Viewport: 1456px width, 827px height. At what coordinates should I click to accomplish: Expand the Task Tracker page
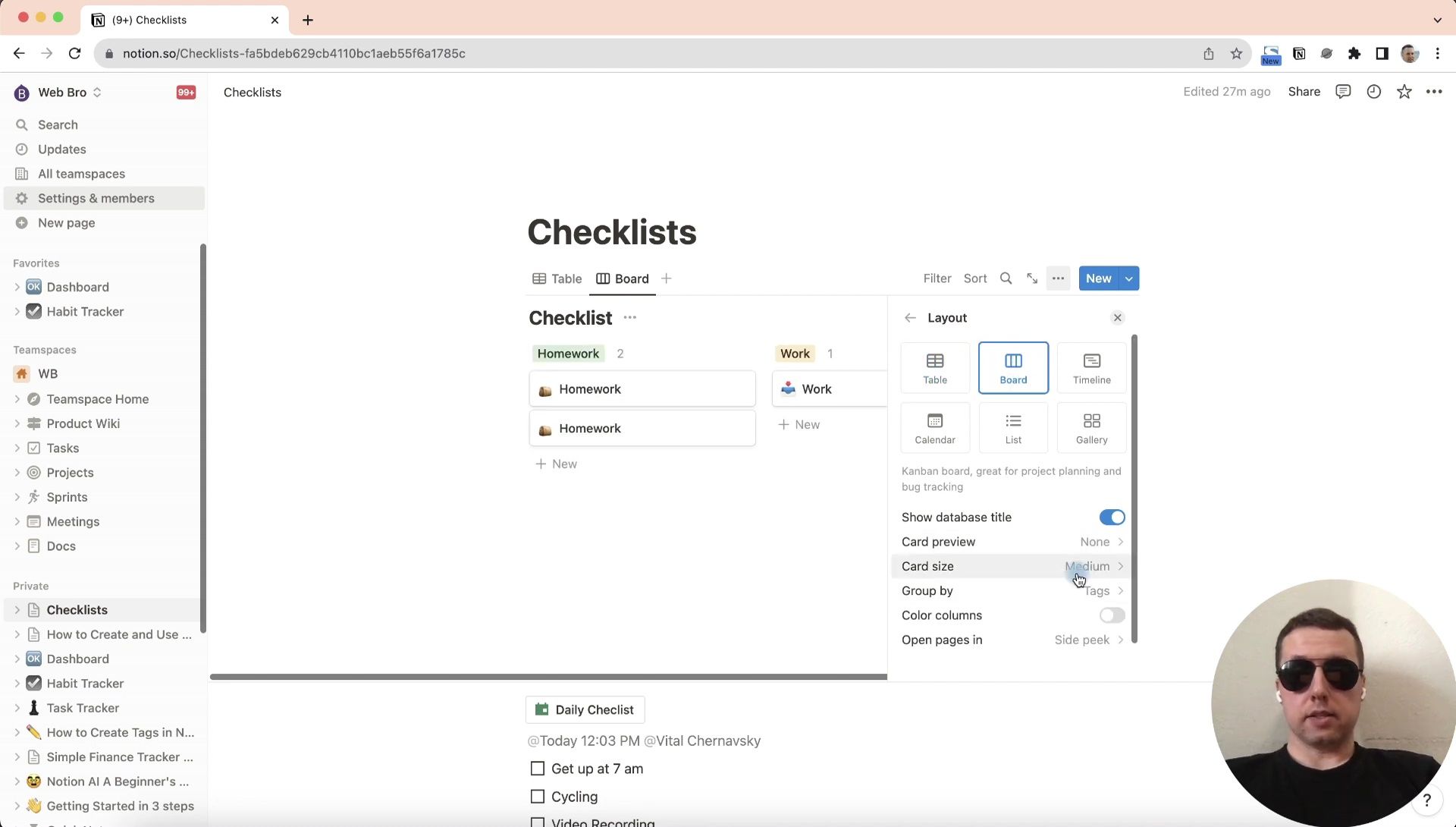tap(17, 708)
